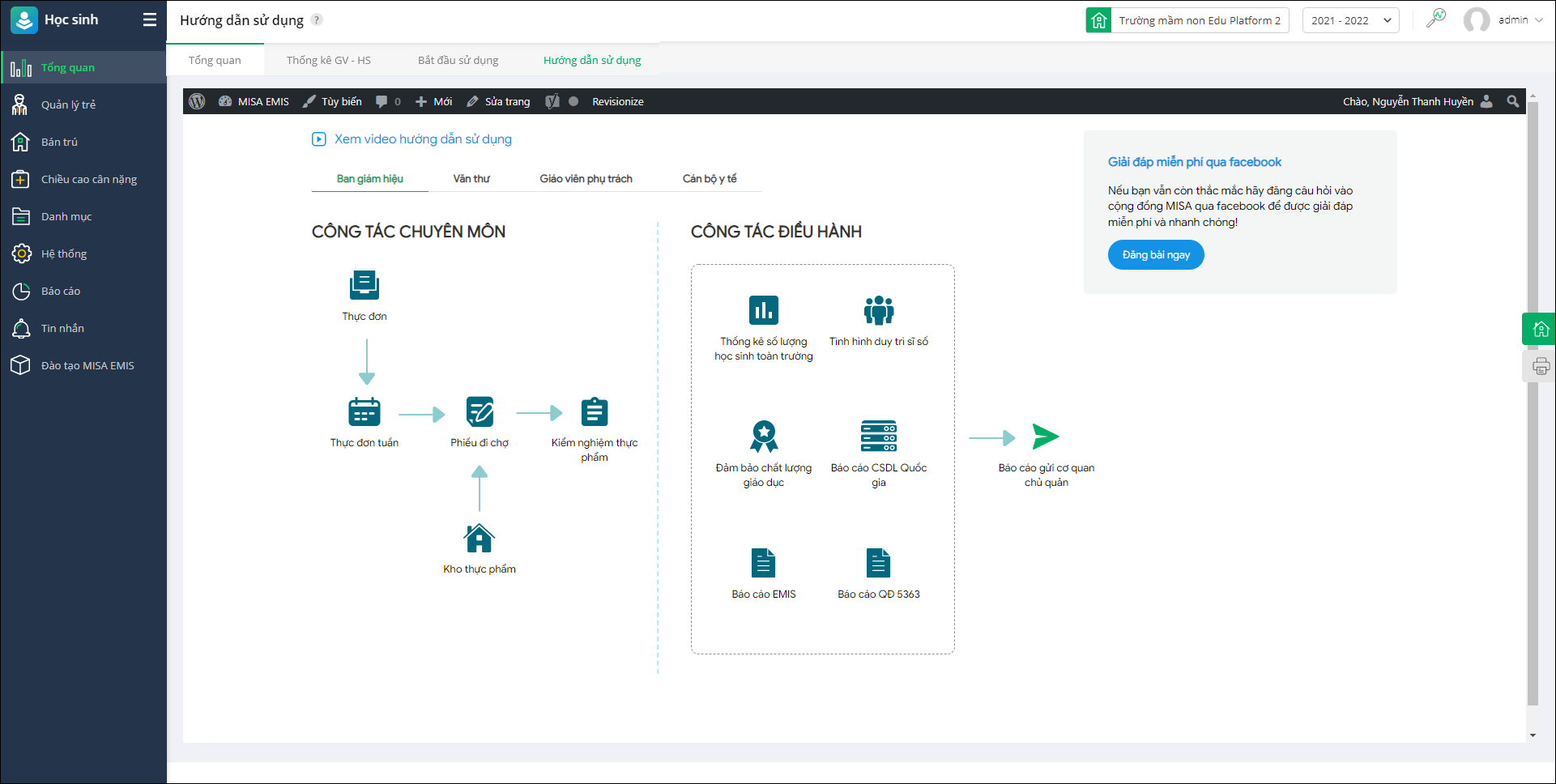Open the Thực đơn menu icon
Screen dimensions: 1556x784
(x=364, y=286)
